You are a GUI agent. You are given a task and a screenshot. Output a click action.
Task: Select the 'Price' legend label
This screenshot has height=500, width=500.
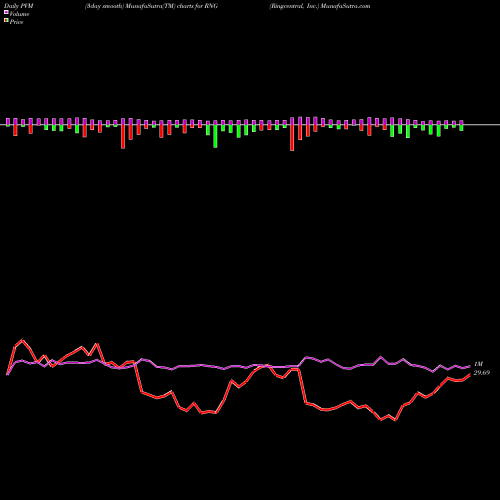(x=16, y=22)
